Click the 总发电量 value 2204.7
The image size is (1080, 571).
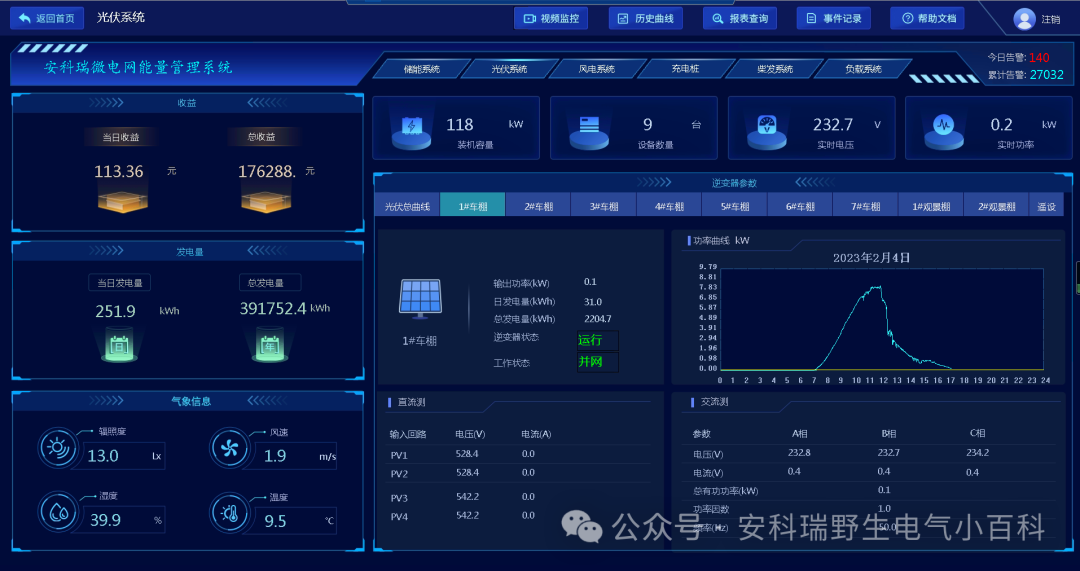tap(597, 319)
